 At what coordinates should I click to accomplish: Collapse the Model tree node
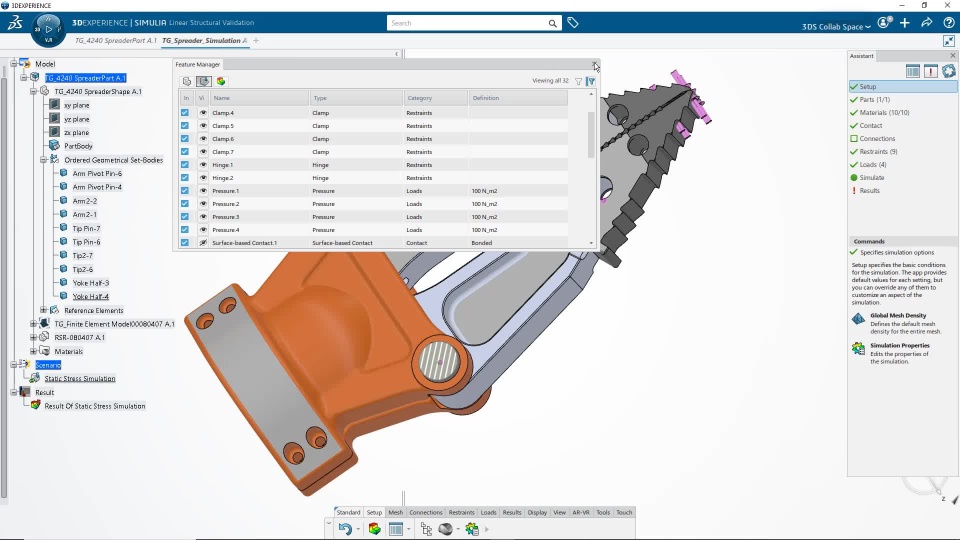pos(13,64)
